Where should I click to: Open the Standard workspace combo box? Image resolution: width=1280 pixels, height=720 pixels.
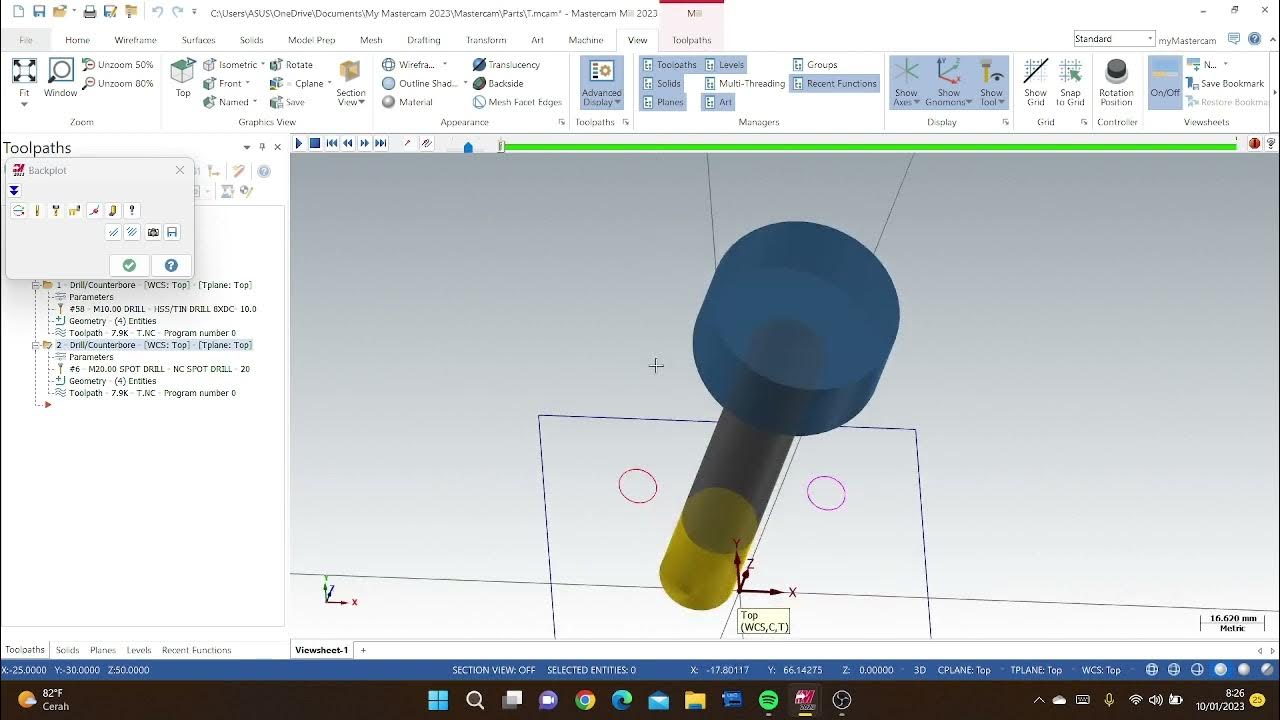tap(1114, 39)
